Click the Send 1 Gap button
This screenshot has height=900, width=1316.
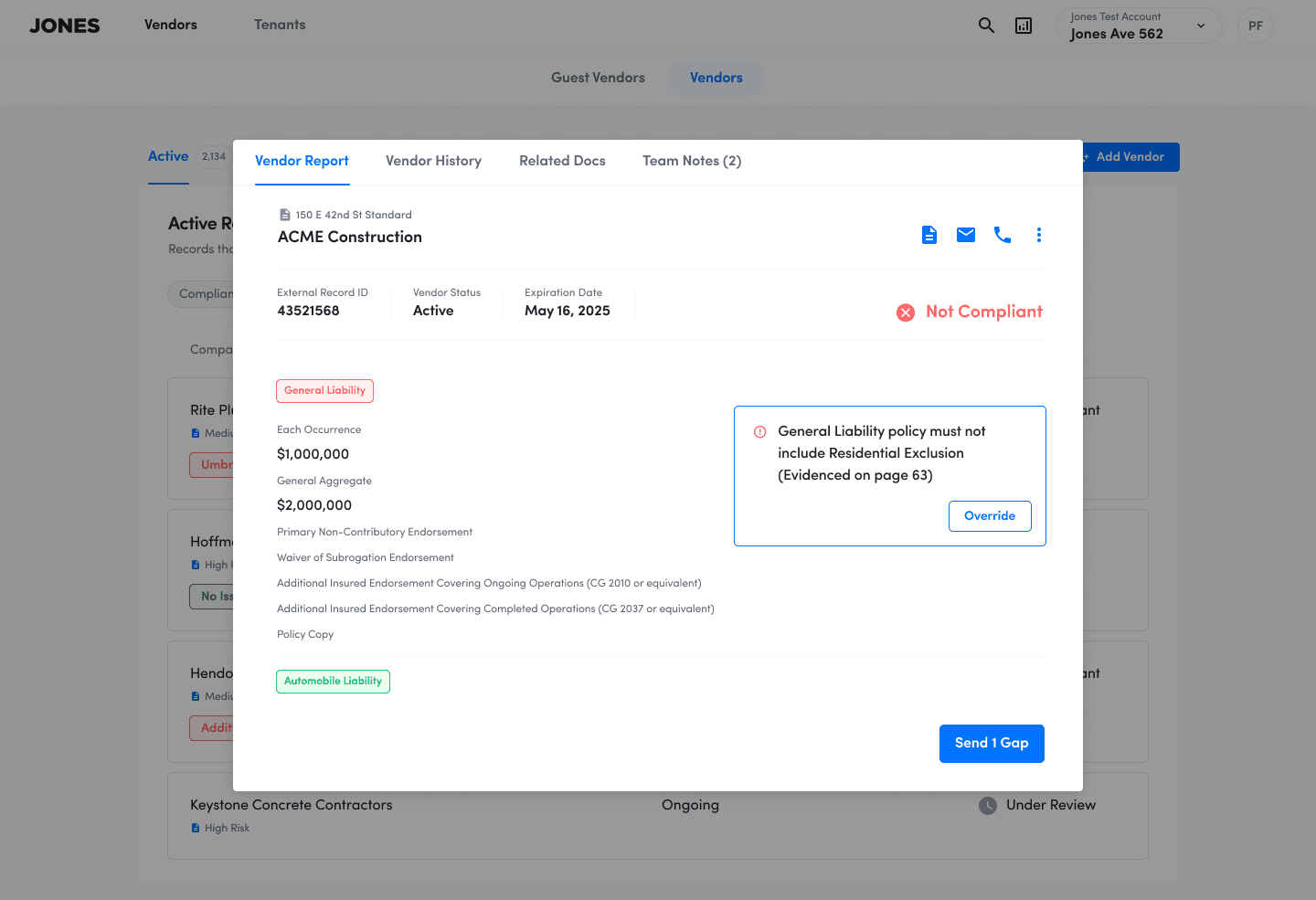click(x=992, y=744)
